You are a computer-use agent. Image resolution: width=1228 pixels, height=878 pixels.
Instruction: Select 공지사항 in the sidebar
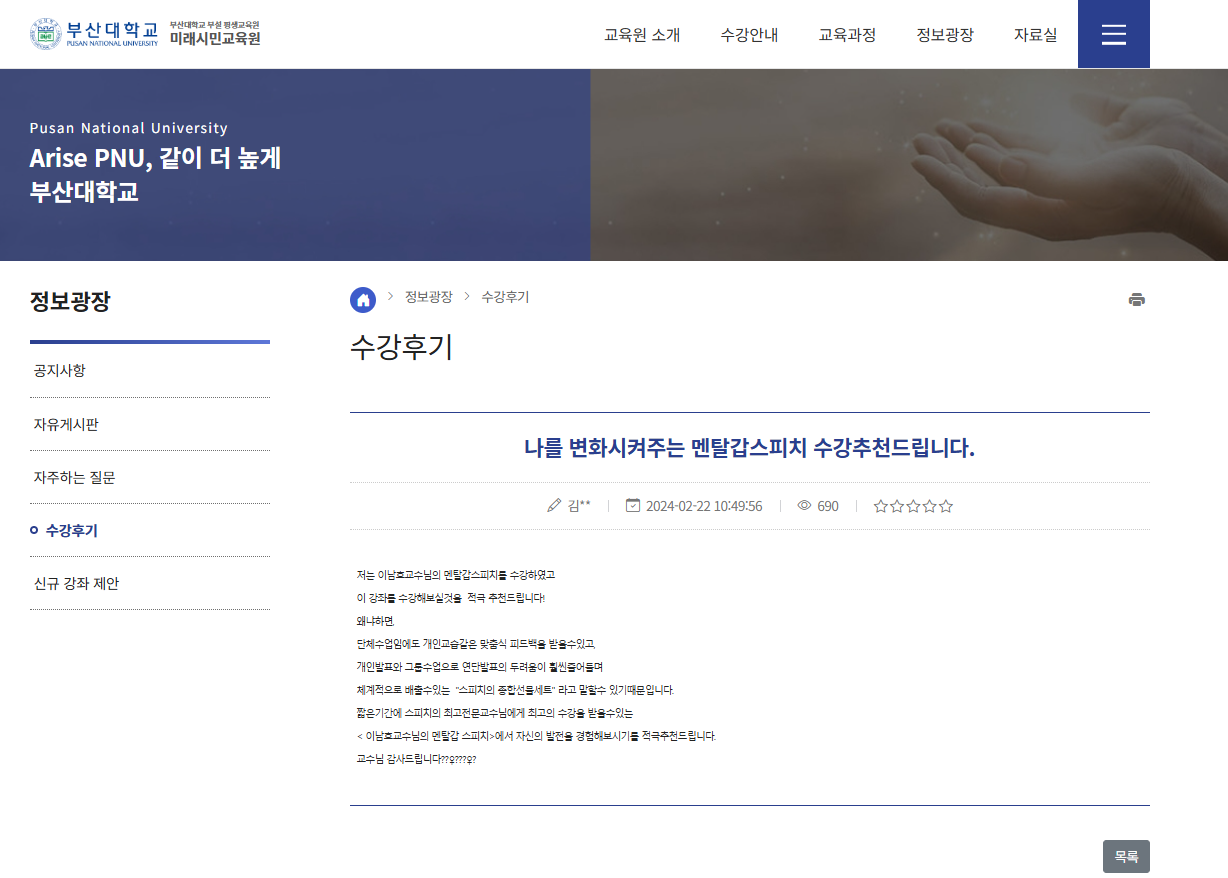tap(60, 371)
